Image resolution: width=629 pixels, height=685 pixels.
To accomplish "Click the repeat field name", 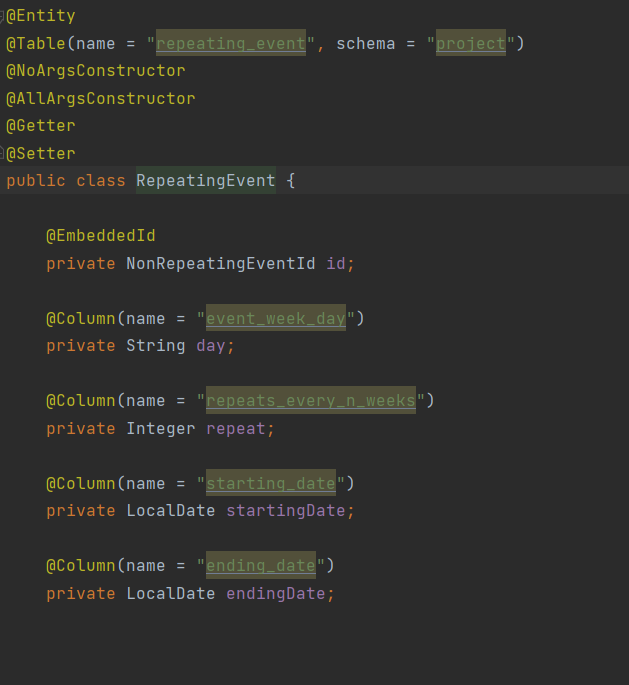I will [x=235, y=428].
